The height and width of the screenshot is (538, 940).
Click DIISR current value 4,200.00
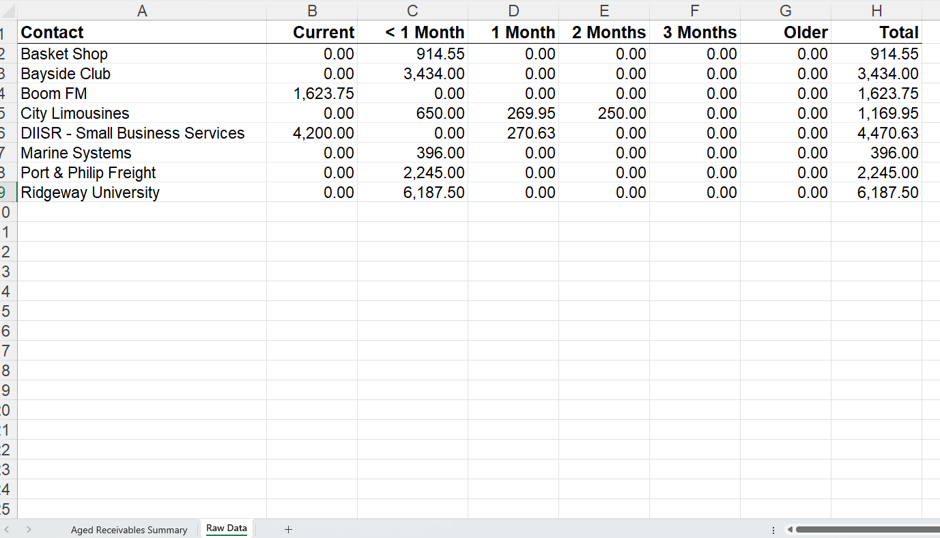click(312, 133)
